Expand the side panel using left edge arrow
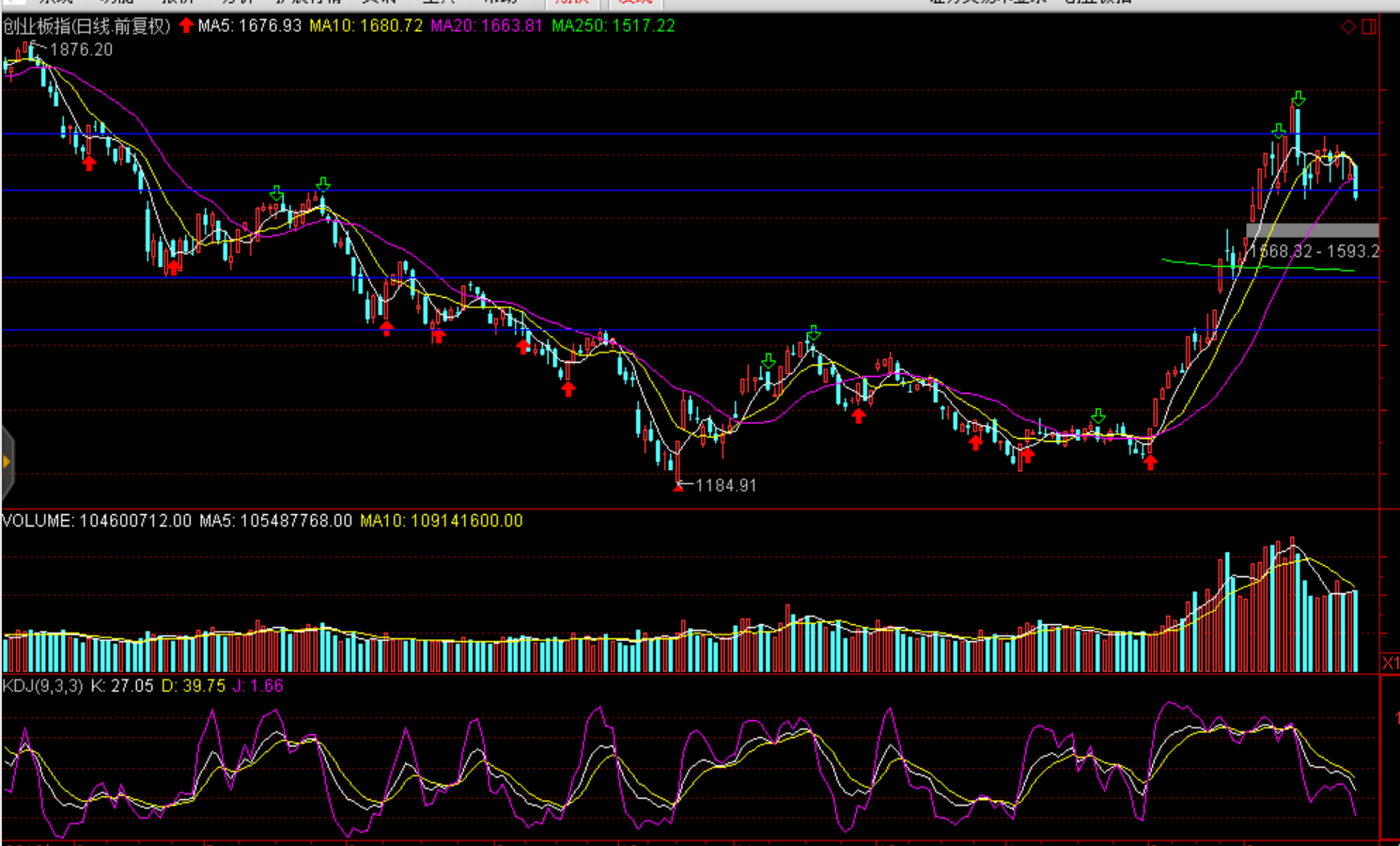Viewport: 1400px width, 846px height. click(x=7, y=462)
